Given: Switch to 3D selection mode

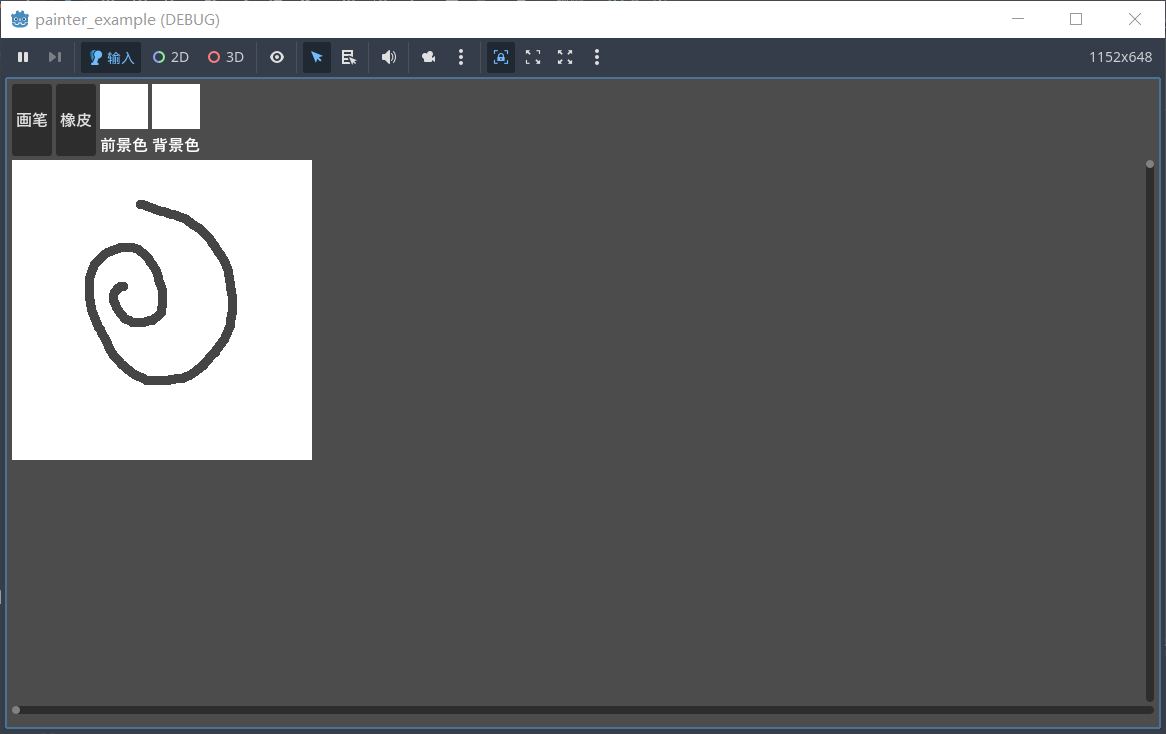Looking at the screenshot, I should coord(226,58).
